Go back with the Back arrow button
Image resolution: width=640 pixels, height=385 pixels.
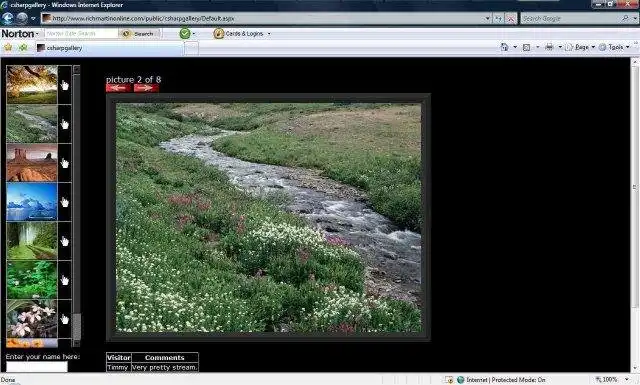click(x=8, y=18)
